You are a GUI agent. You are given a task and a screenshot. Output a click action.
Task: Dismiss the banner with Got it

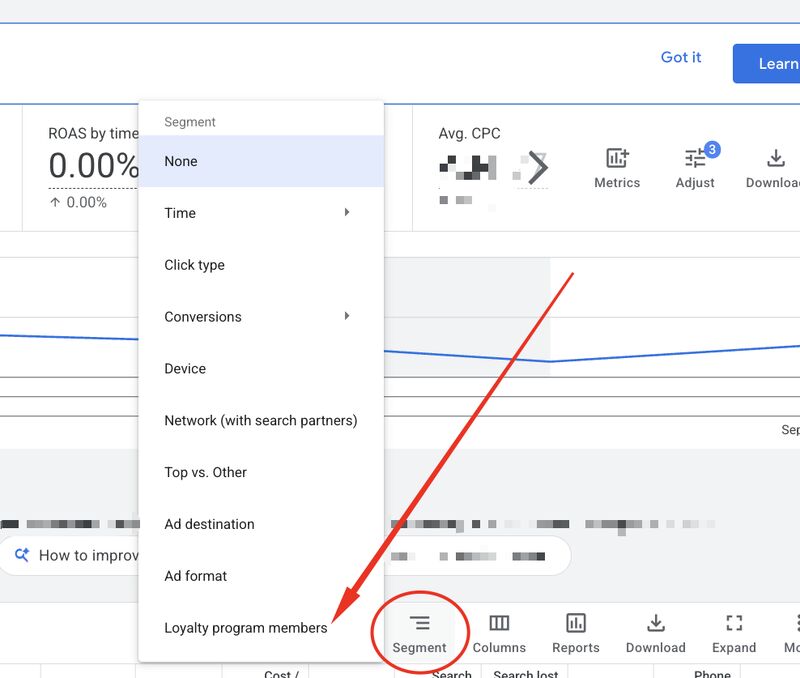[x=681, y=57]
